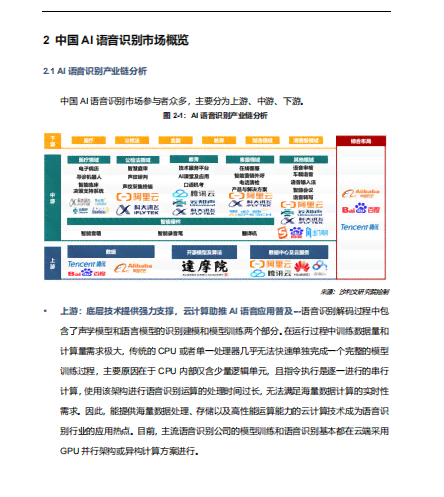Click the red 综合布局 header box
Viewport: 444px width, 497px height.
[361, 141]
